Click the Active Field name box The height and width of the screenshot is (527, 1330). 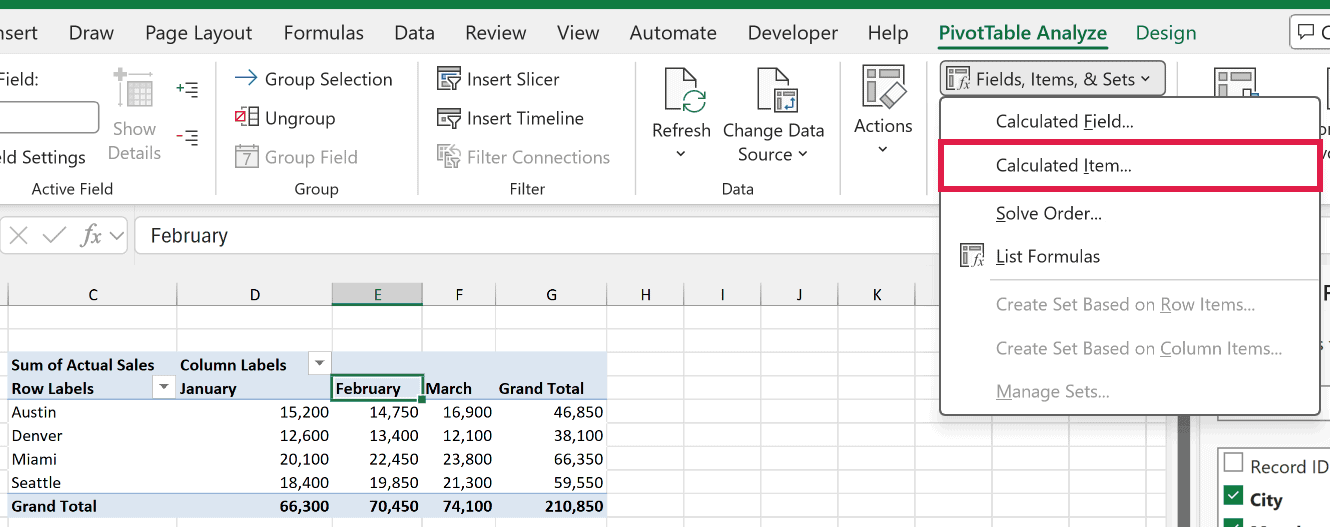pos(48,117)
